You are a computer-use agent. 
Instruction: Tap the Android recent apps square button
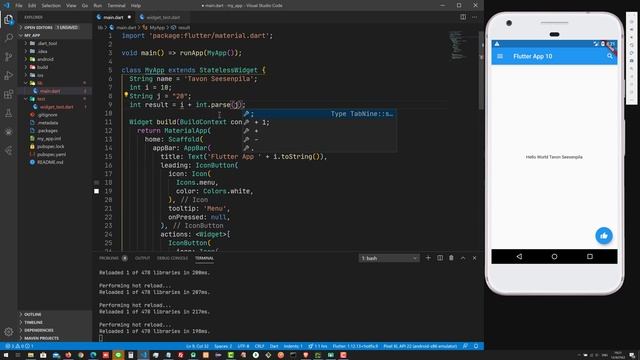click(x=590, y=256)
